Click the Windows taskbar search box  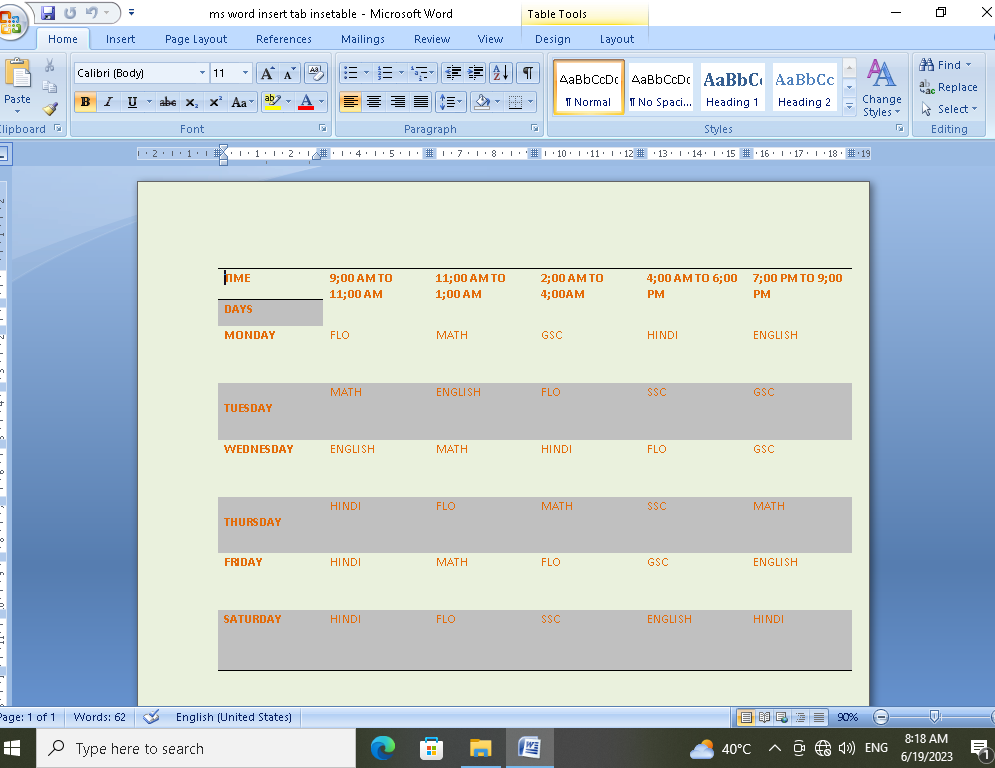(196, 748)
